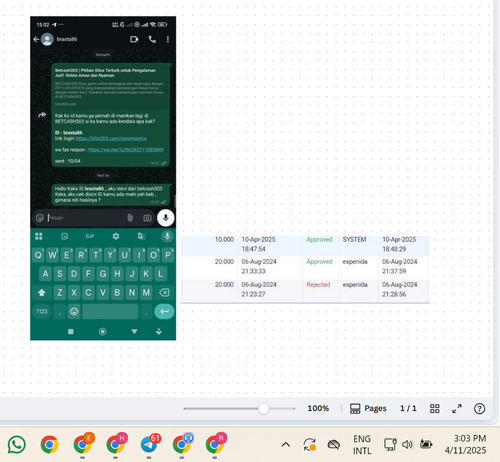The height and width of the screenshot is (462, 500).
Task: Open Chrome profile R in taskbar
Action: 215,444
